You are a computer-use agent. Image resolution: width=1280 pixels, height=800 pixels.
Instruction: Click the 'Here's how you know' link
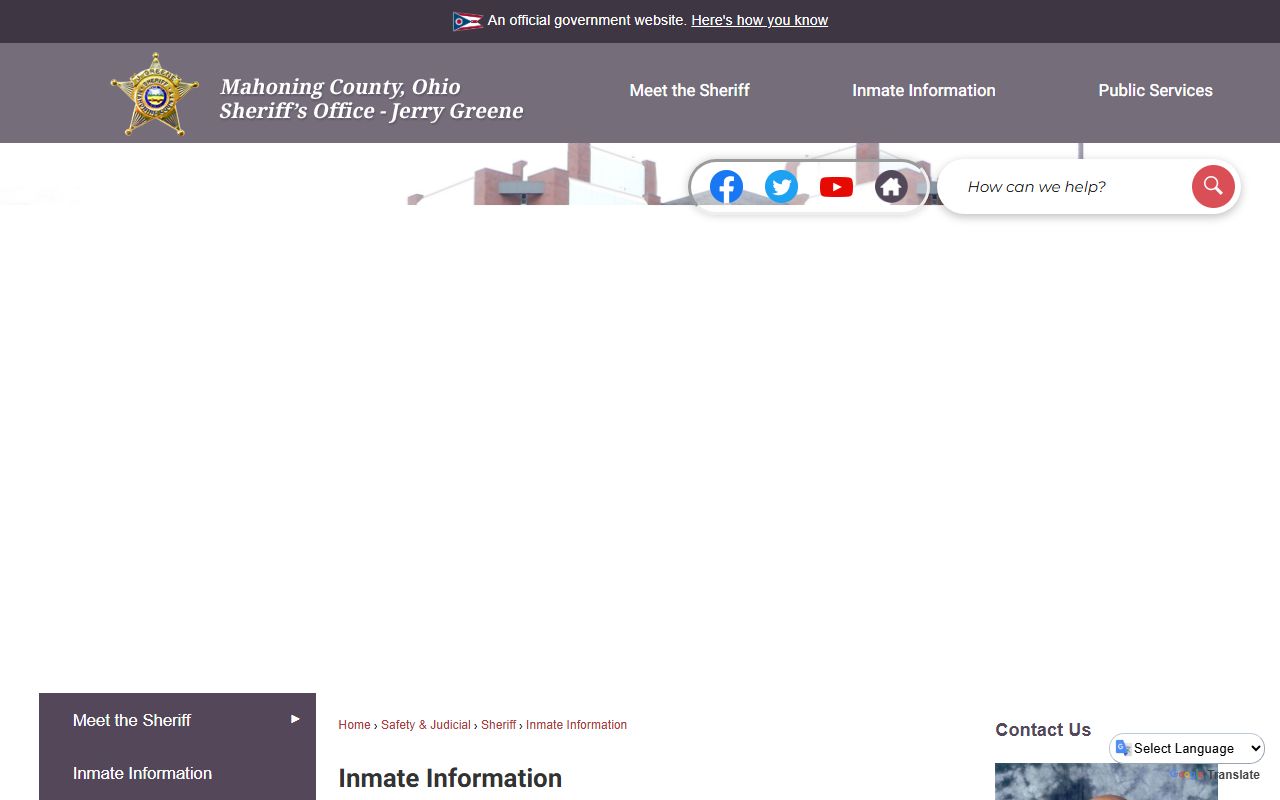pyautogui.click(x=759, y=20)
